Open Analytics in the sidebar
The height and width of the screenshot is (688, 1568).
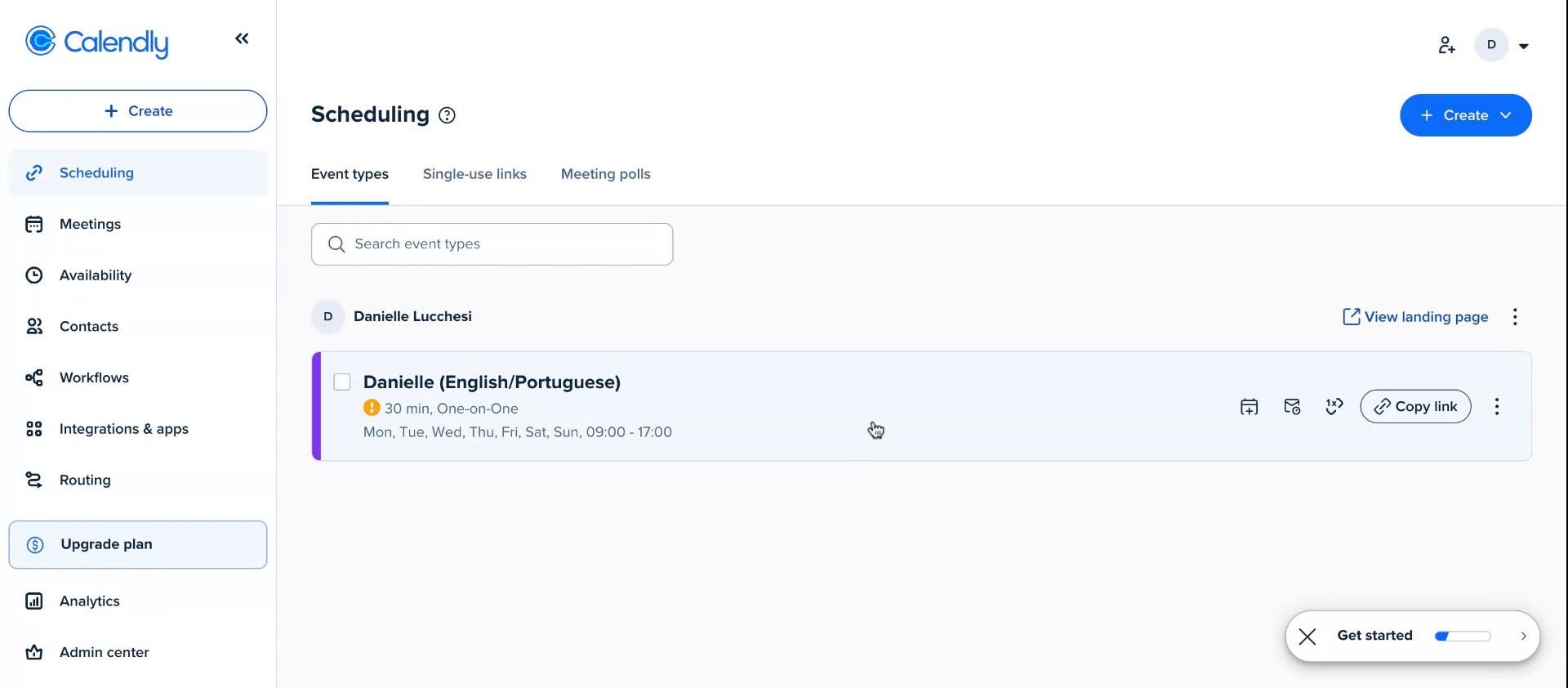(x=138, y=601)
